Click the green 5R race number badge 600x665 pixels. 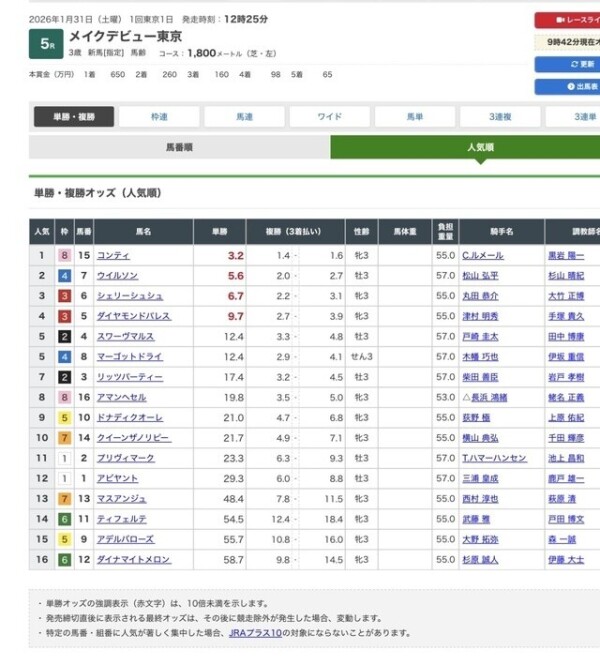[x=47, y=44]
